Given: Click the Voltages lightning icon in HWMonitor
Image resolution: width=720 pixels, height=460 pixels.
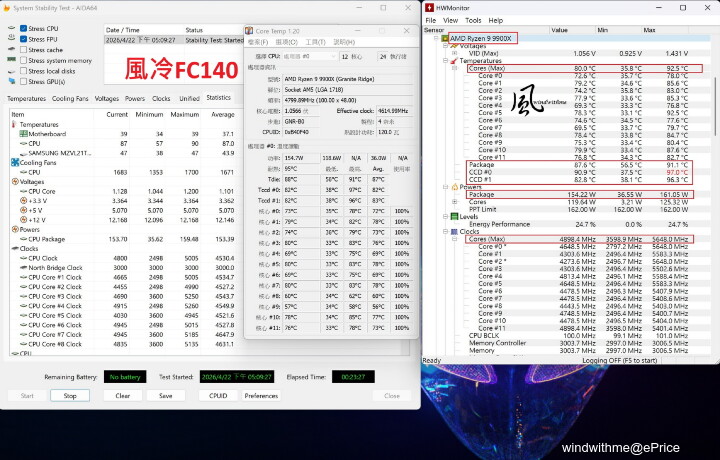Looking at the screenshot, I should (454, 46).
